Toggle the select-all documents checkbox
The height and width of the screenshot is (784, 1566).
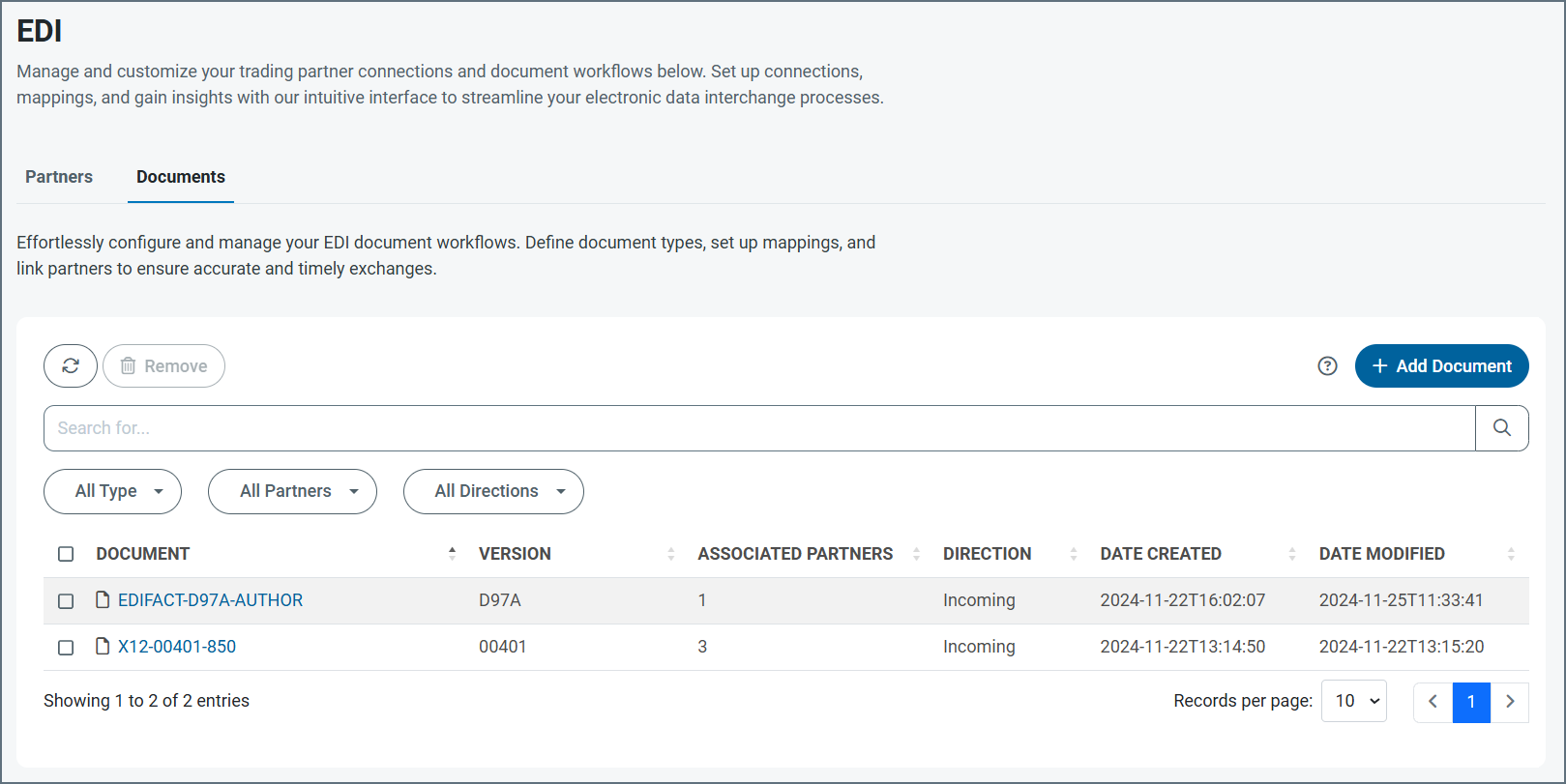(66, 554)
